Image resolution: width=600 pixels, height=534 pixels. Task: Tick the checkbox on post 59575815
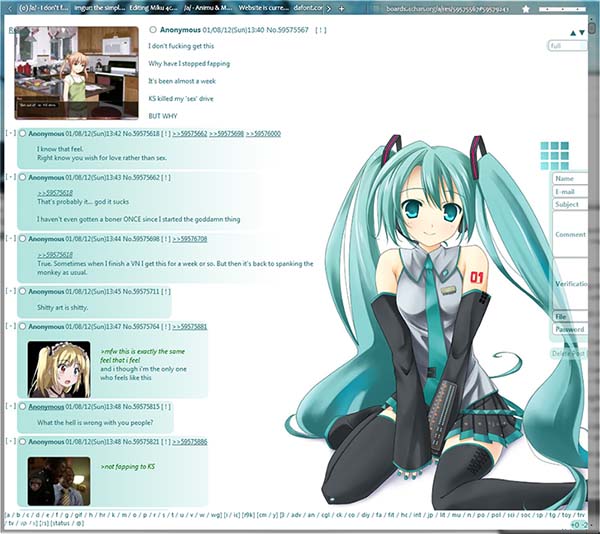pos(23,407)
